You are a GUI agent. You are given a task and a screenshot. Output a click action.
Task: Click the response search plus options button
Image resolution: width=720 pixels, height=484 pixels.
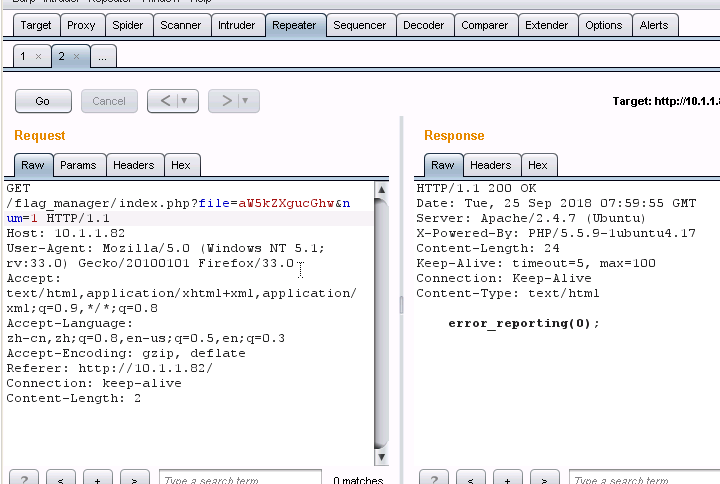coord(507,479)
